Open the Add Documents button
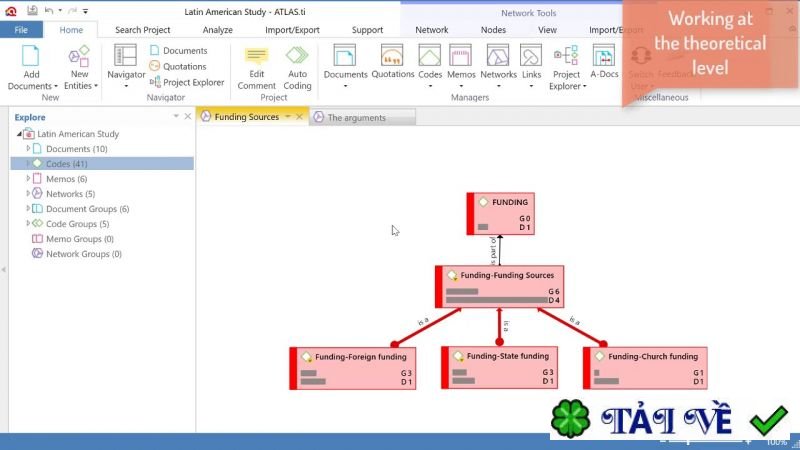Viewport: 800px width, 450px height. pos(31,67)
